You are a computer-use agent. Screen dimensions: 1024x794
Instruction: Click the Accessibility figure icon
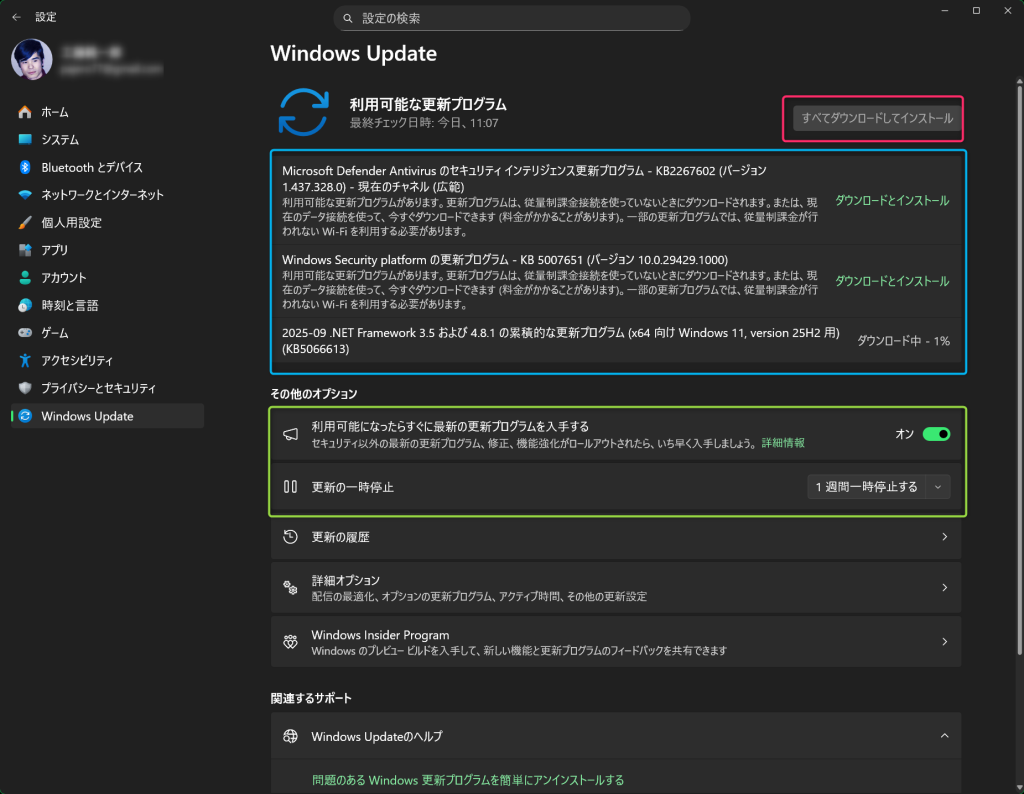tap(25, 360)
